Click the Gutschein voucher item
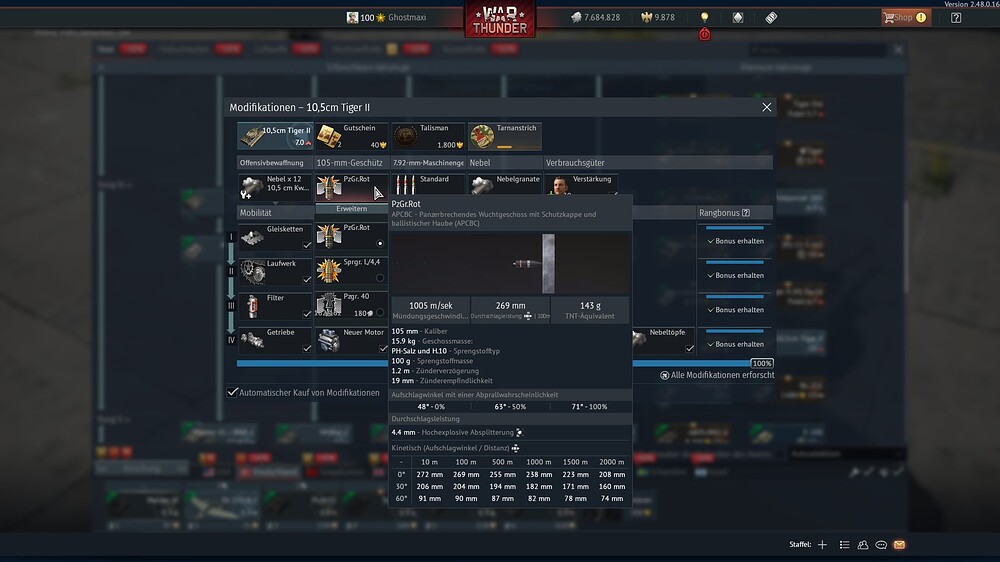Screen dimensions: 1000x562 (351, 136)
